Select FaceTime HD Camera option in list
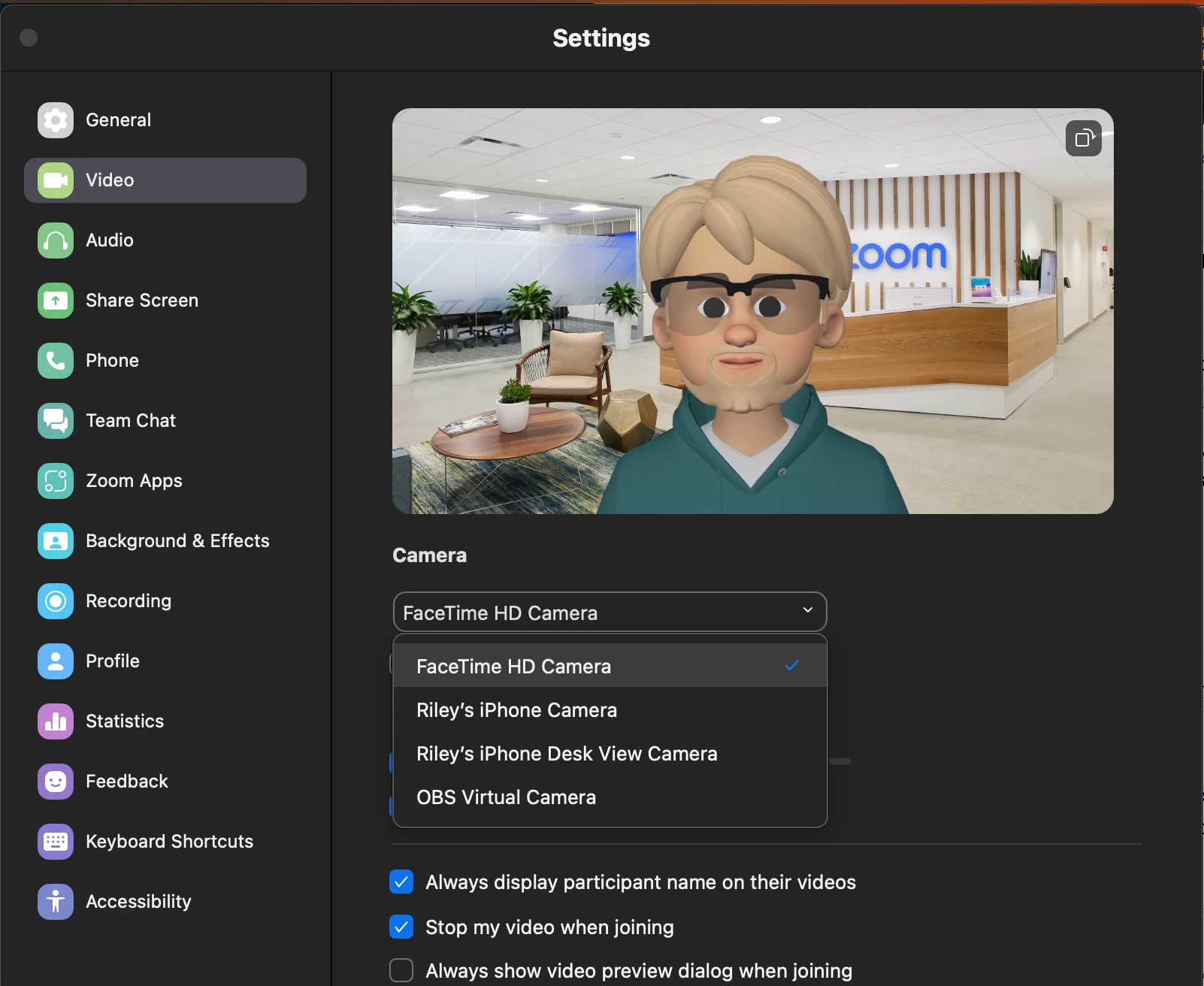 click(610, 666)
